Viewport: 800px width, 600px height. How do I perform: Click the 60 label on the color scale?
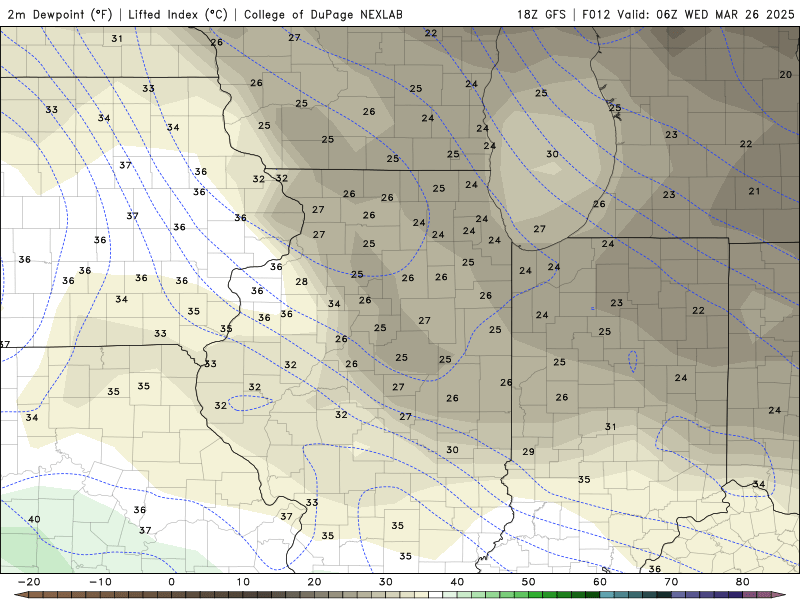click(x=600, y=582)
